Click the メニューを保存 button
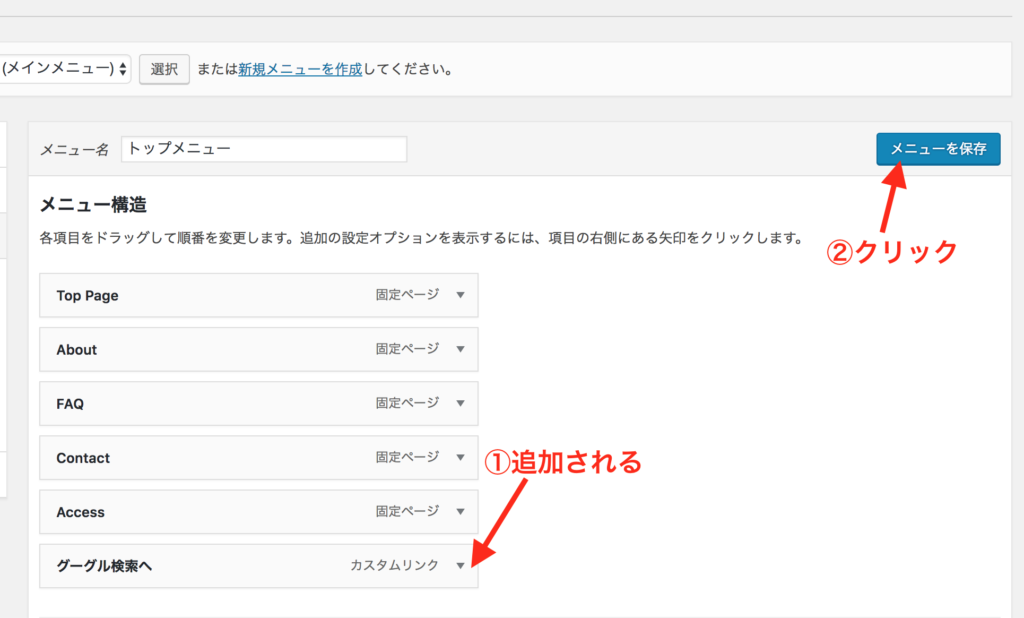 [x=938, y=149]
